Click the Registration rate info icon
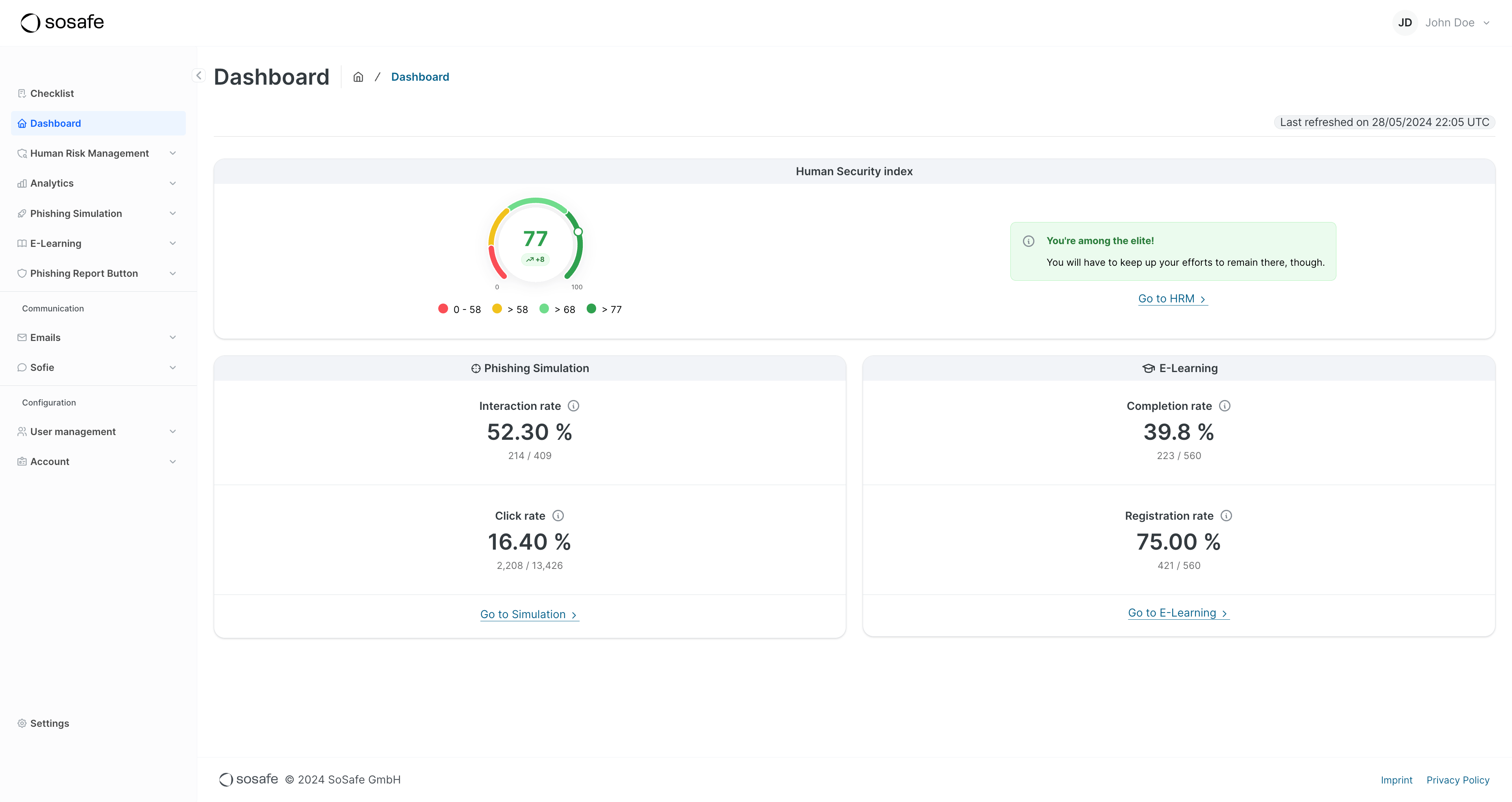 pyautogui.click(x=1226, y=515)
